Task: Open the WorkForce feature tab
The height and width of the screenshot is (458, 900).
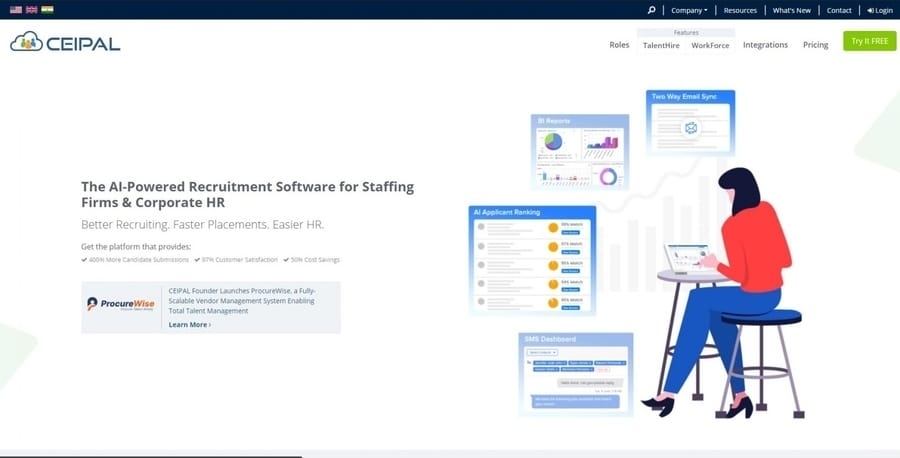Action: (710, 45)
